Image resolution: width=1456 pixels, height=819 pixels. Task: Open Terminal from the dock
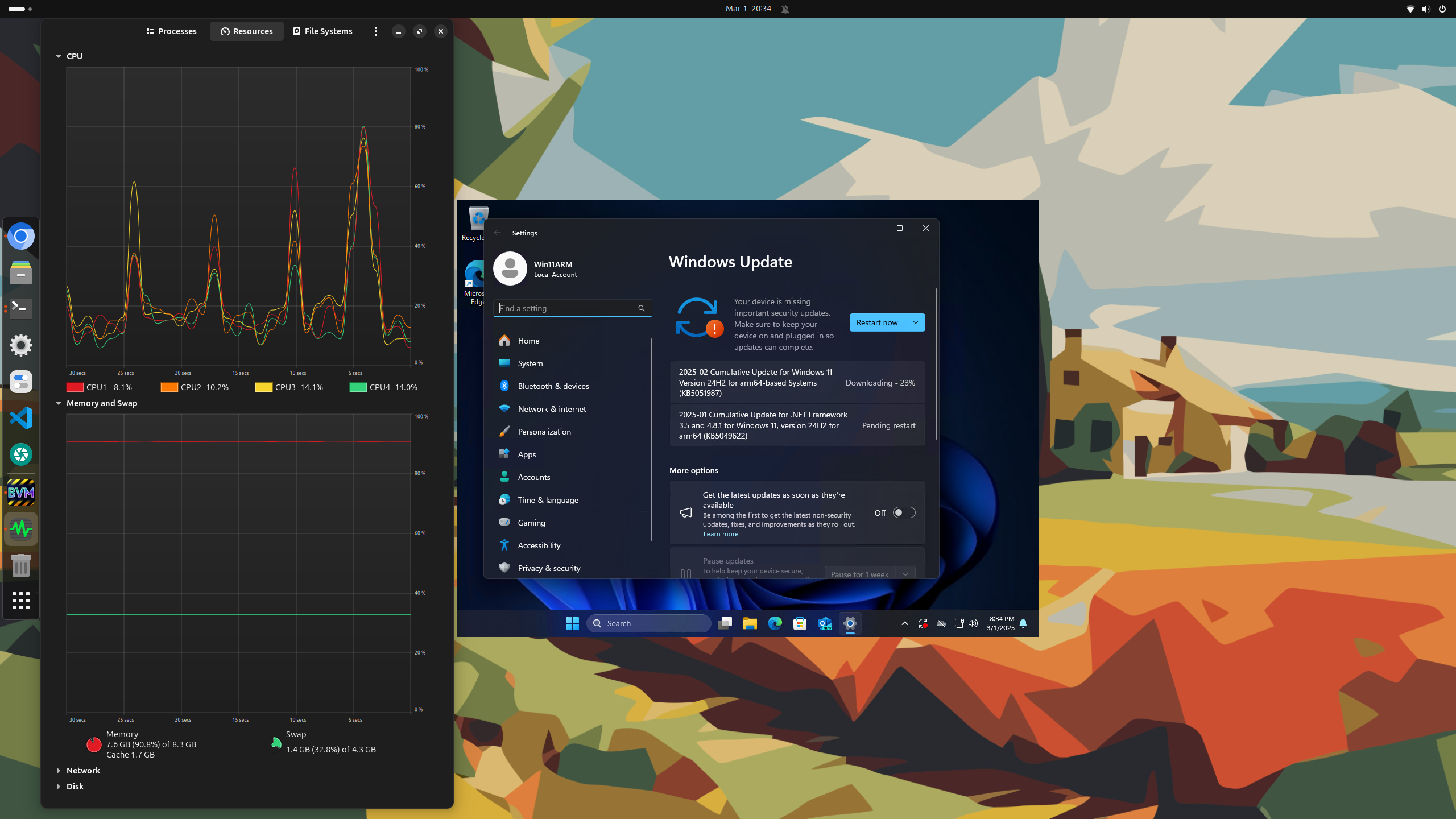(21, 308)
